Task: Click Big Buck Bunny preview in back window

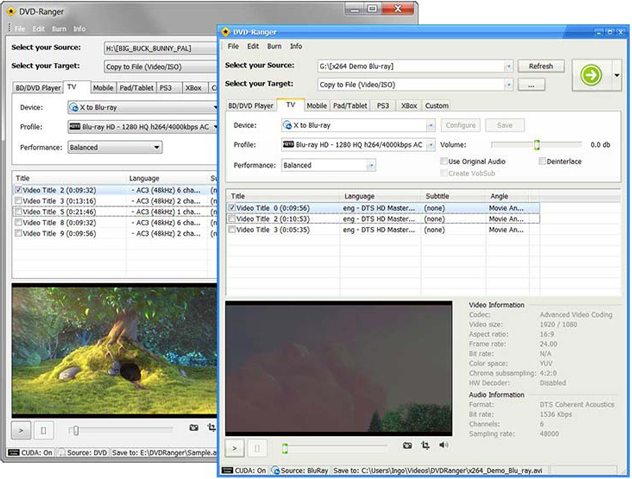Action: 114,350
